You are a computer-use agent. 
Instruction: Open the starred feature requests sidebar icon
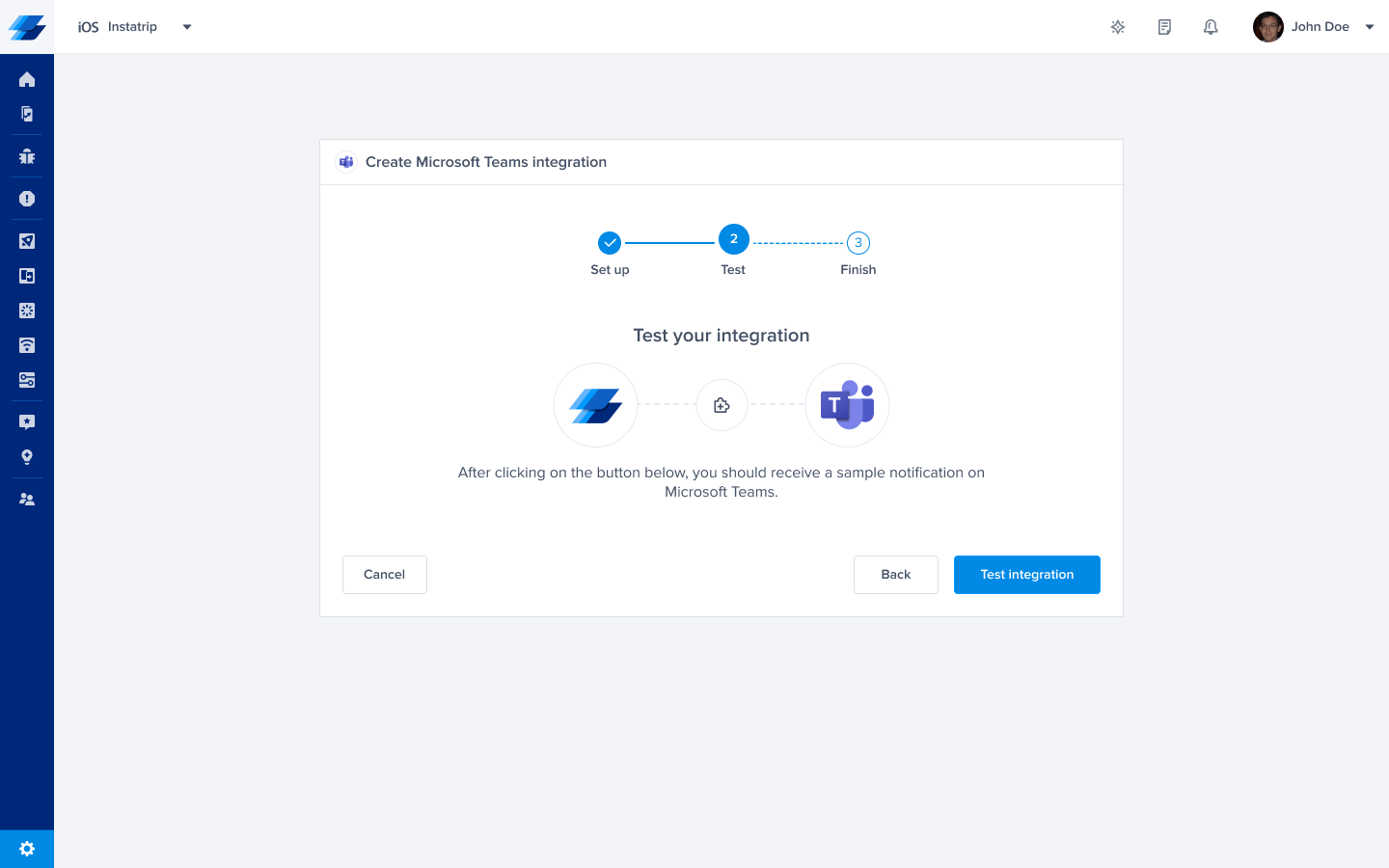26,421
